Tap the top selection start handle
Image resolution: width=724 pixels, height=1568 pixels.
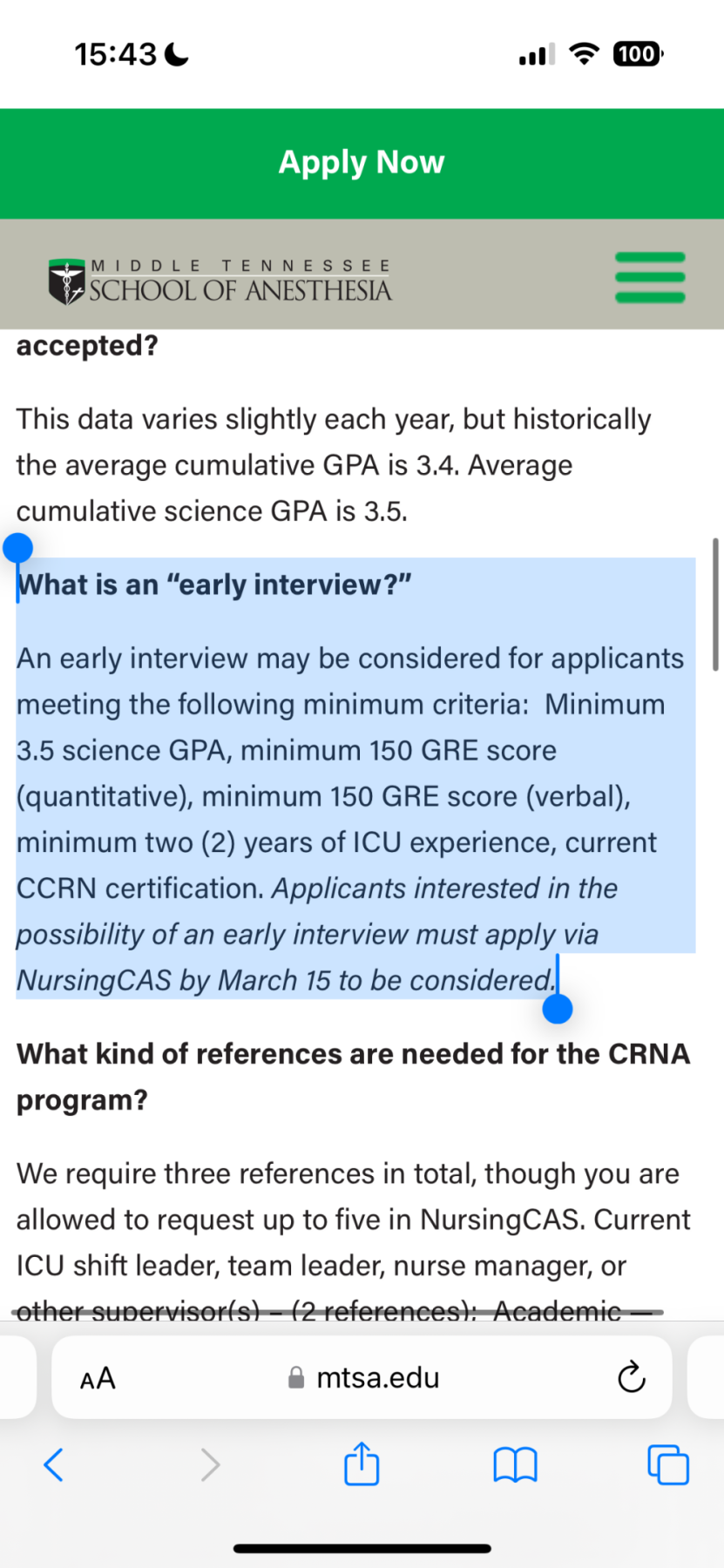pyautogui.click(x=17, y=549)
